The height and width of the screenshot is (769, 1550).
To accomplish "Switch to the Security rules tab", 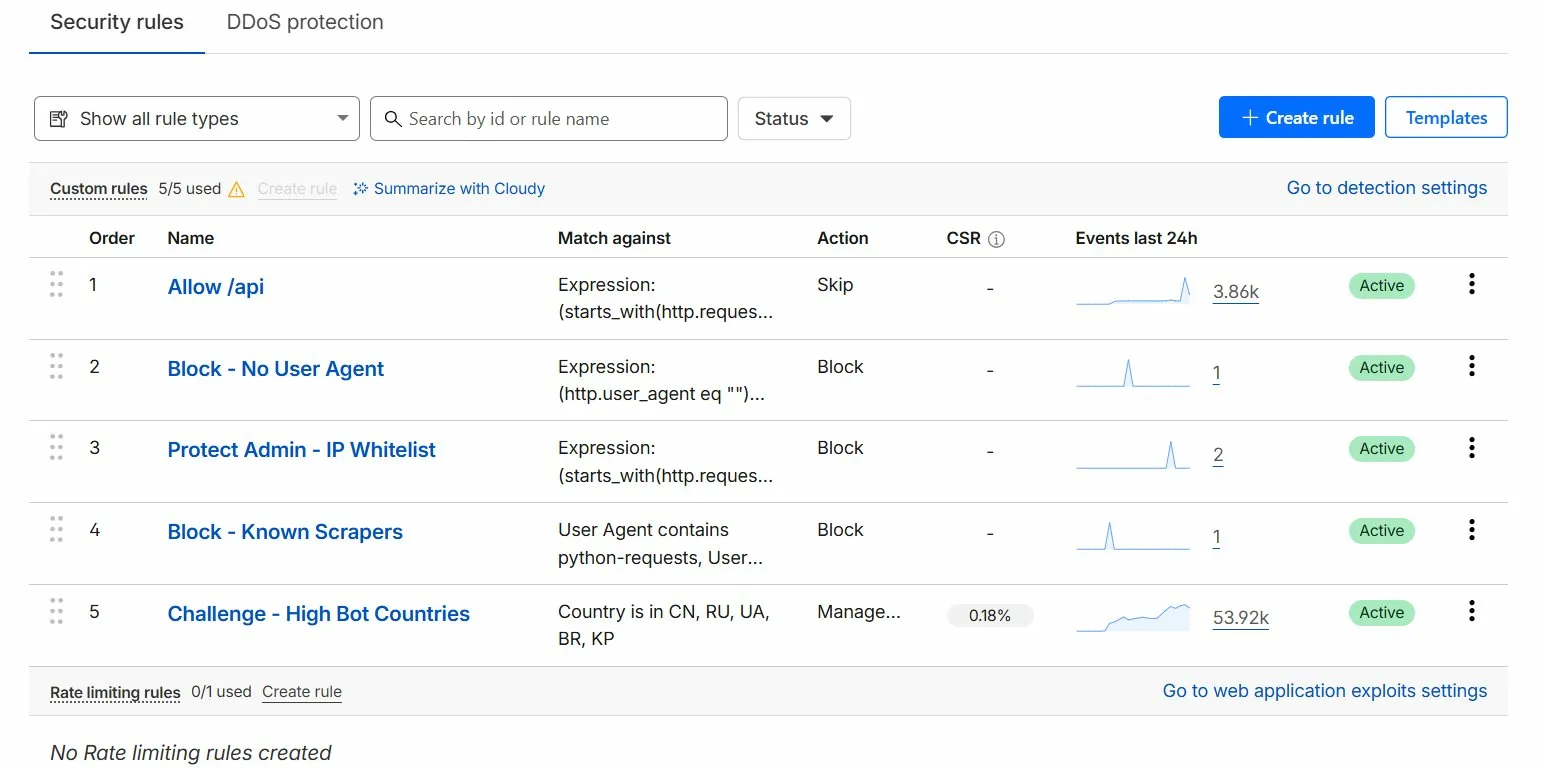I will [117, 23].
